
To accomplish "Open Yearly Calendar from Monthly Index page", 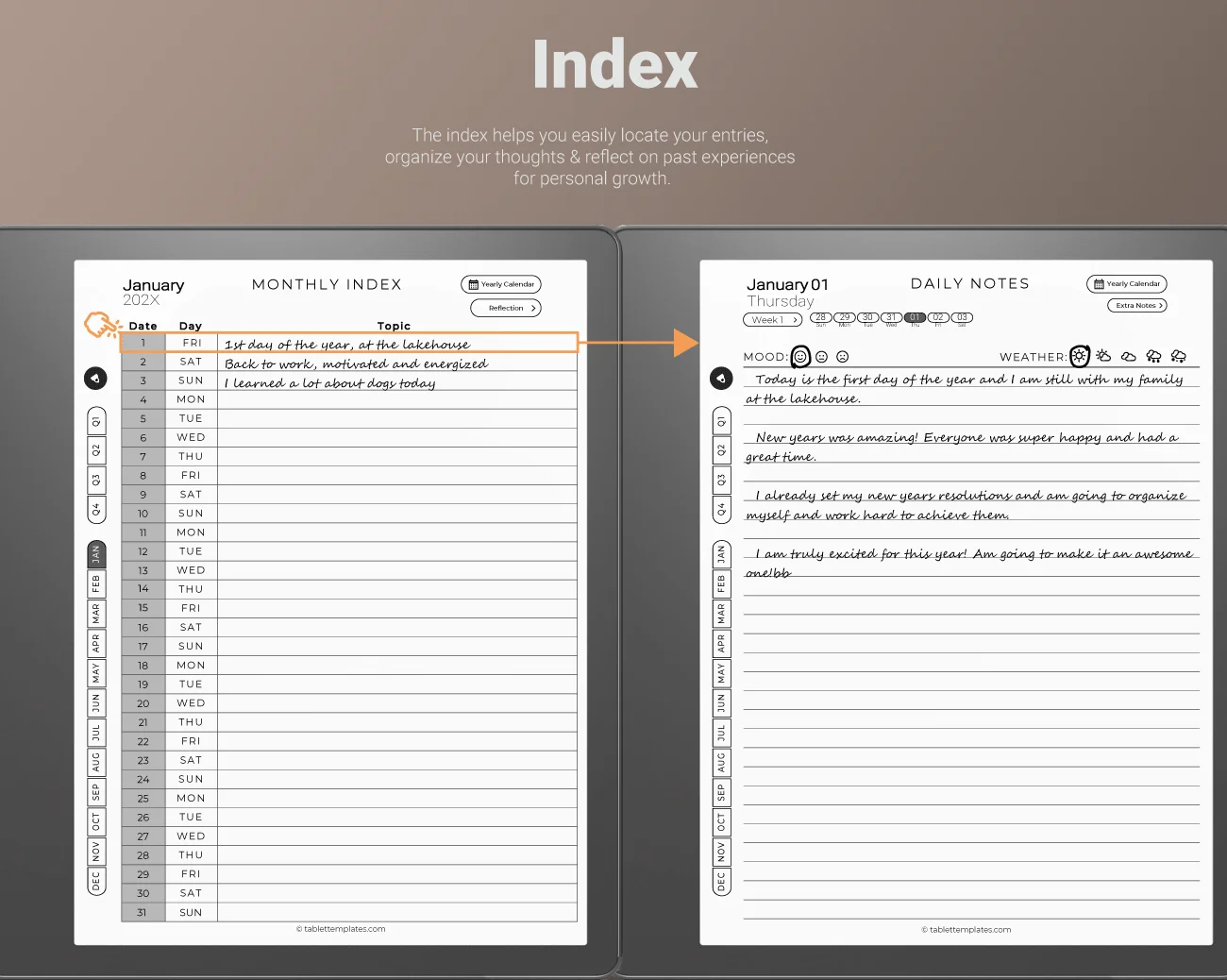I will coord(501,284).
